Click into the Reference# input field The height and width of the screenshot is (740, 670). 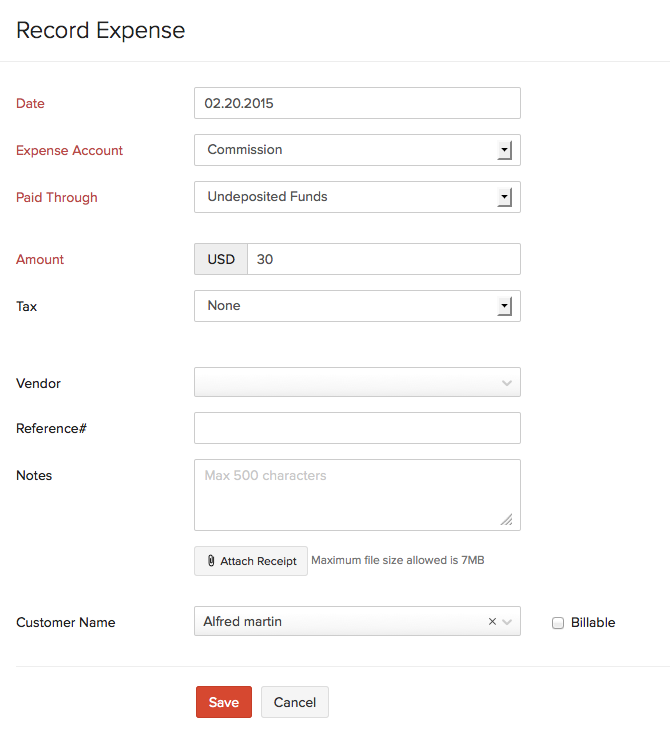357,428
